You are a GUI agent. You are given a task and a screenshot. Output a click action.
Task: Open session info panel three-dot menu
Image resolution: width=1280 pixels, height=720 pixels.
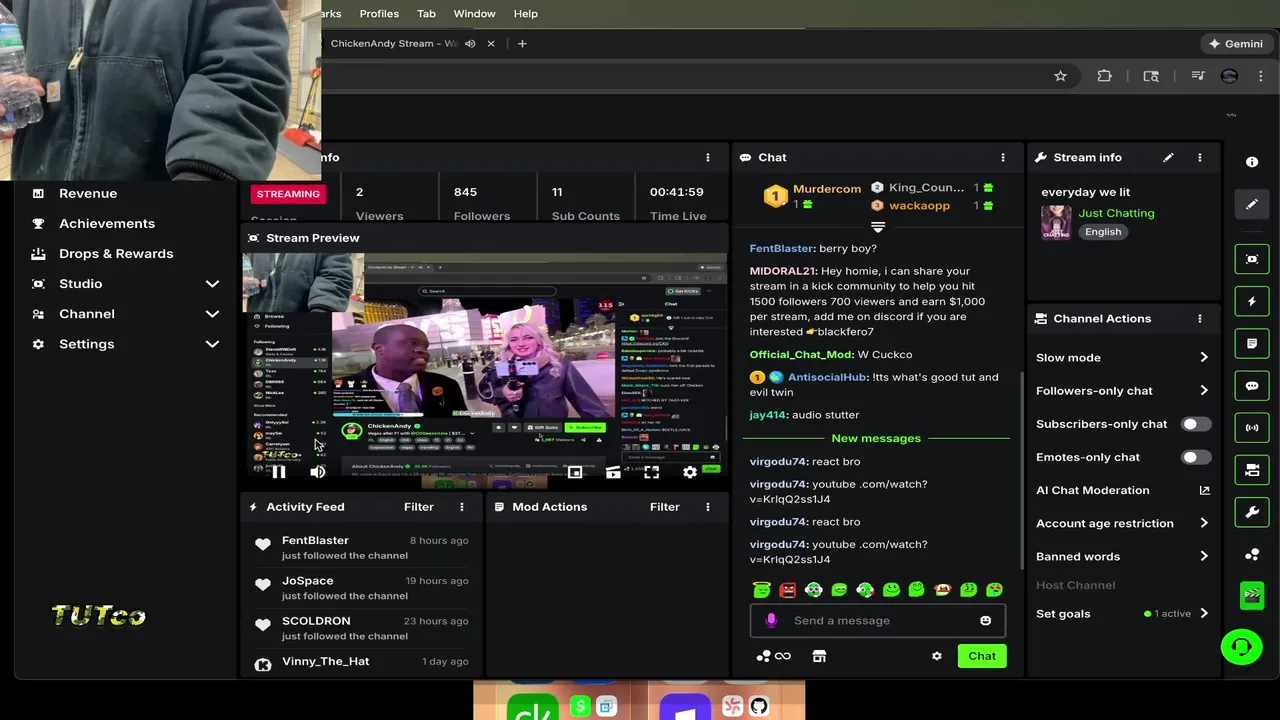pos(708,157)
